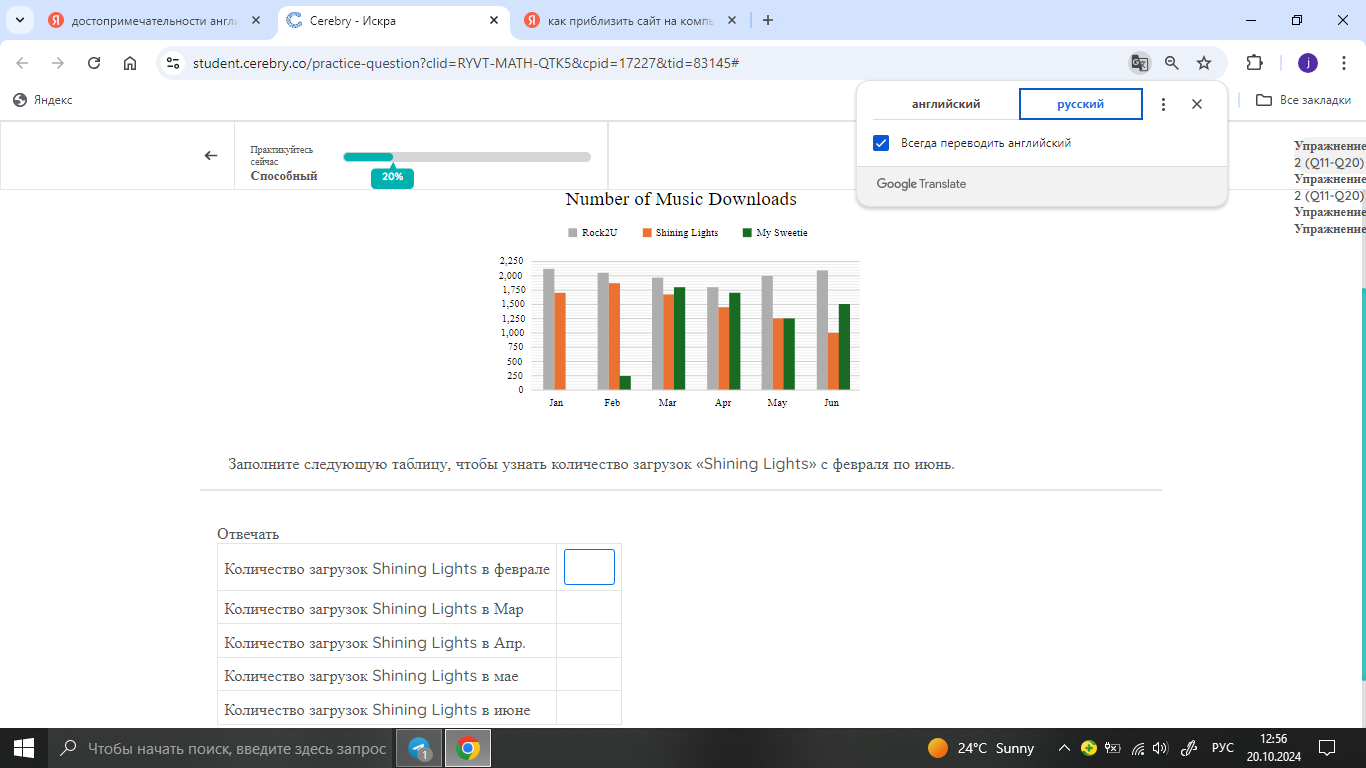
Task: Click the answer cell for Shining Lights в Апр.
Action: pyautogui.click(x=589, y=642)
